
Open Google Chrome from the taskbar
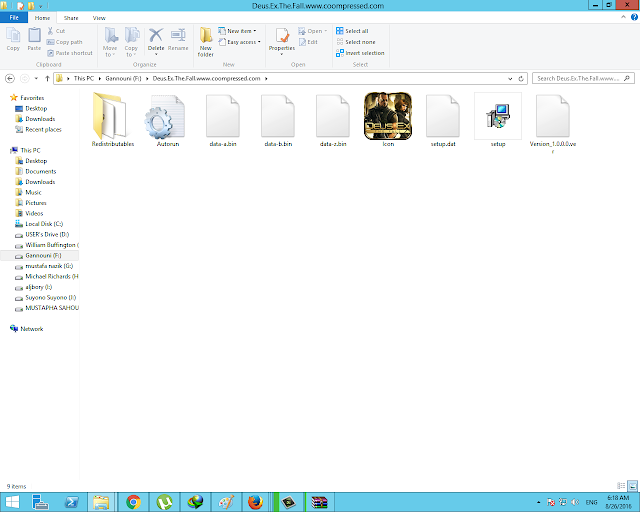pos(133,502)
